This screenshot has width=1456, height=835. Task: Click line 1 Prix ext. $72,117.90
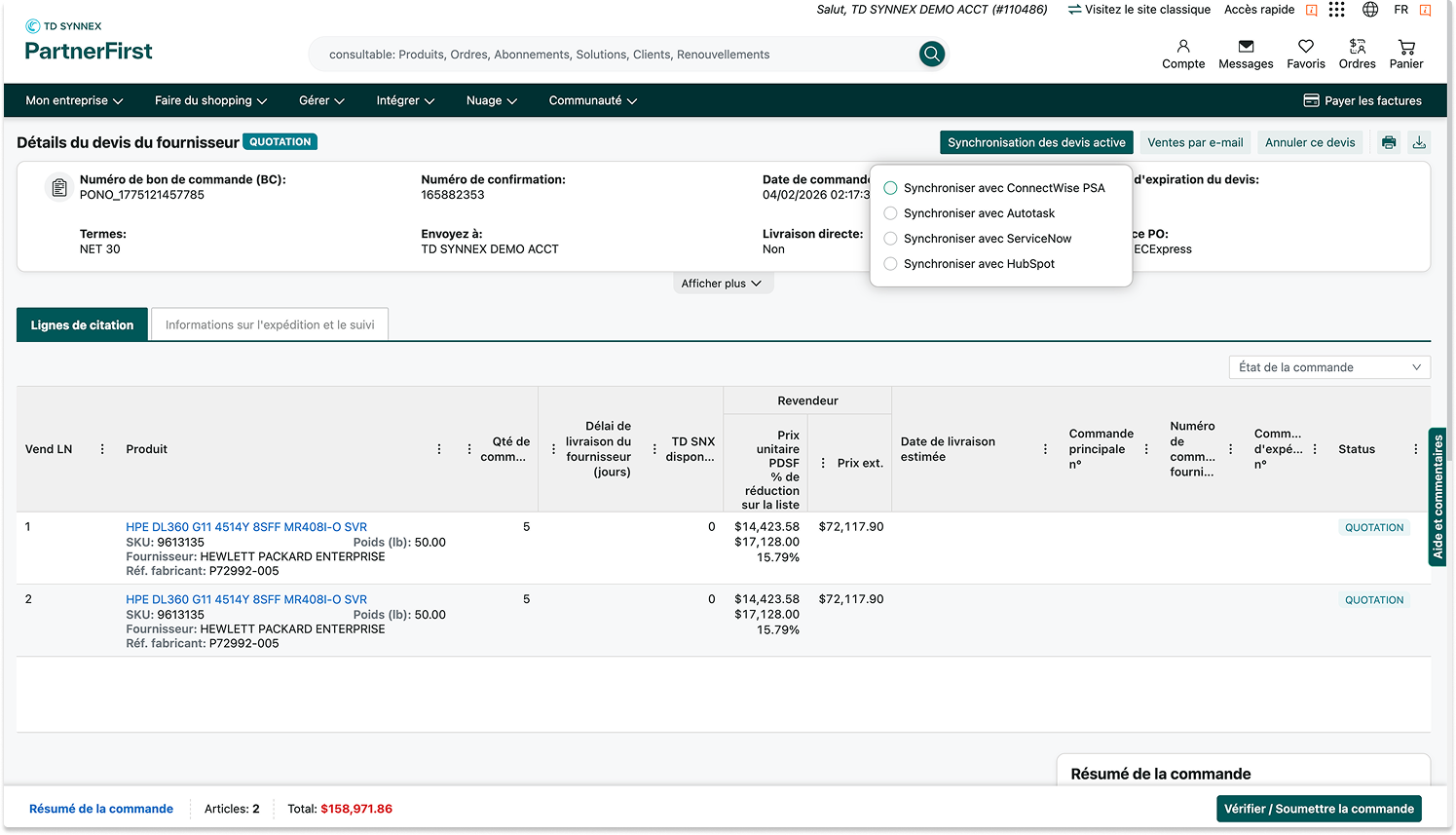point(851,527)
